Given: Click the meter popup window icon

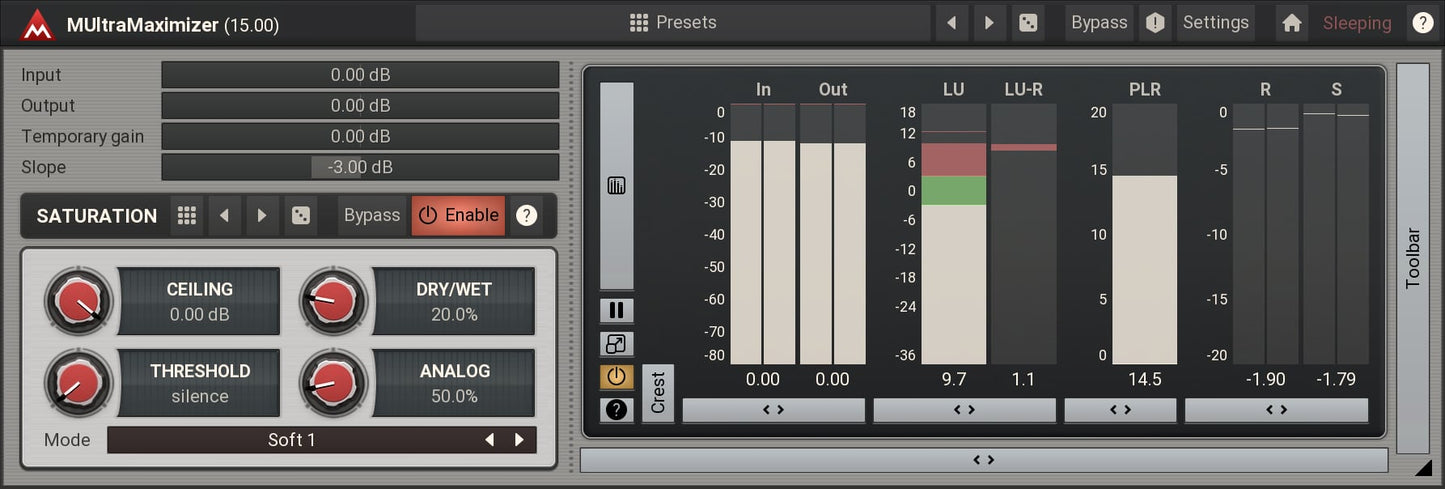Looking at the screenshot, I should coord(616,344).
